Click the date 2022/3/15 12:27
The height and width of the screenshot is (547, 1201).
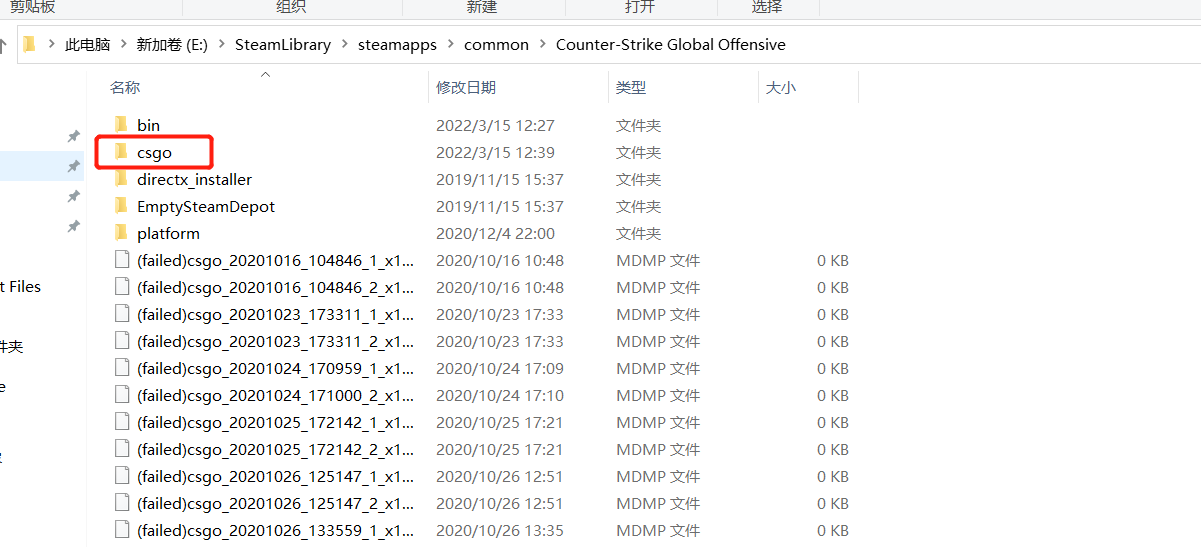495,125
